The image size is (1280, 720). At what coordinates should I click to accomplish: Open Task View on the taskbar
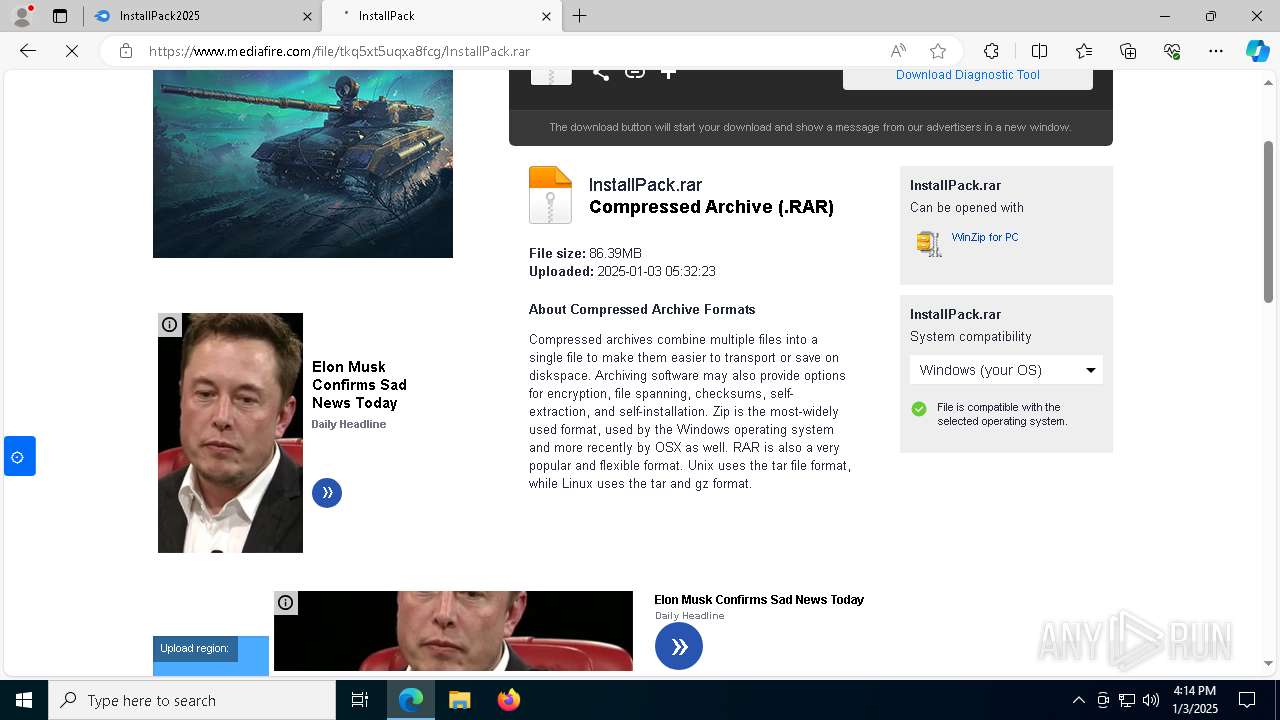coord(360,700)
